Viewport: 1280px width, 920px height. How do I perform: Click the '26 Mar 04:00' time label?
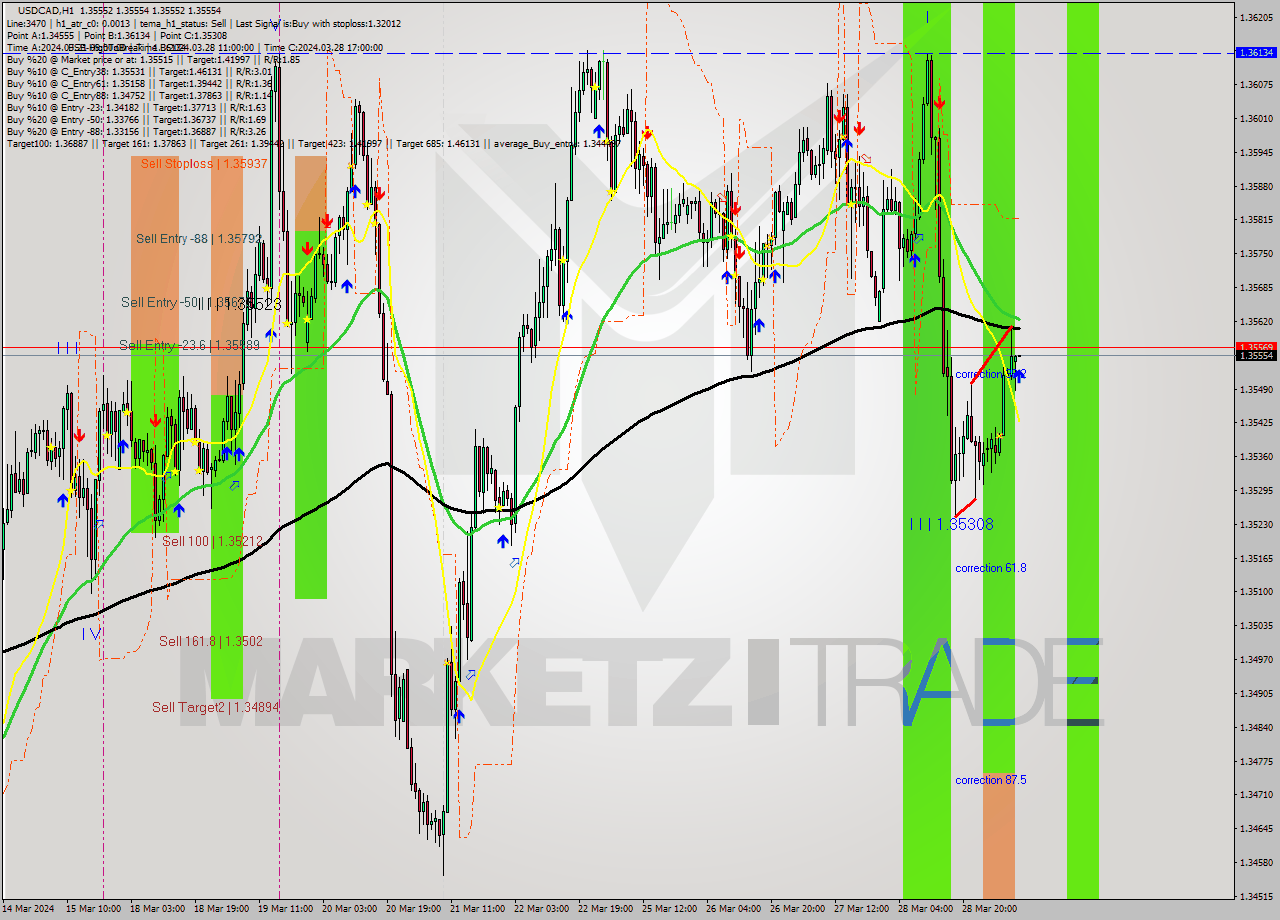[x=734, y=909]
